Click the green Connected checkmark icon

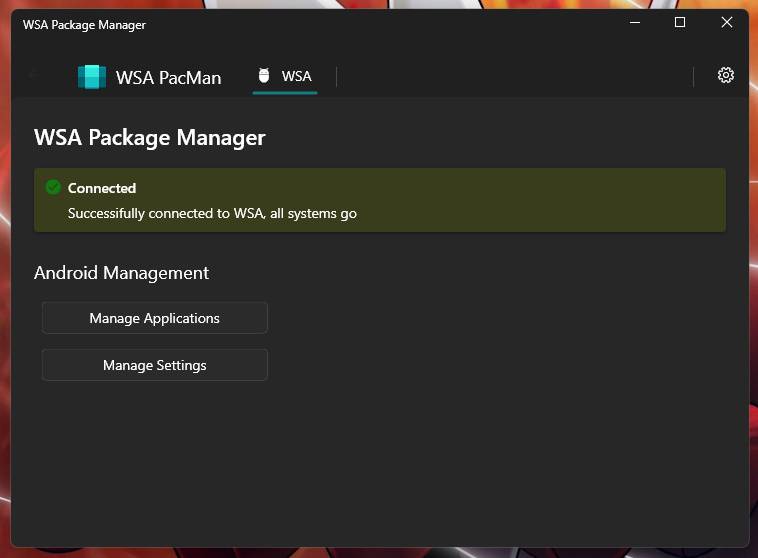tap(53, 187)
